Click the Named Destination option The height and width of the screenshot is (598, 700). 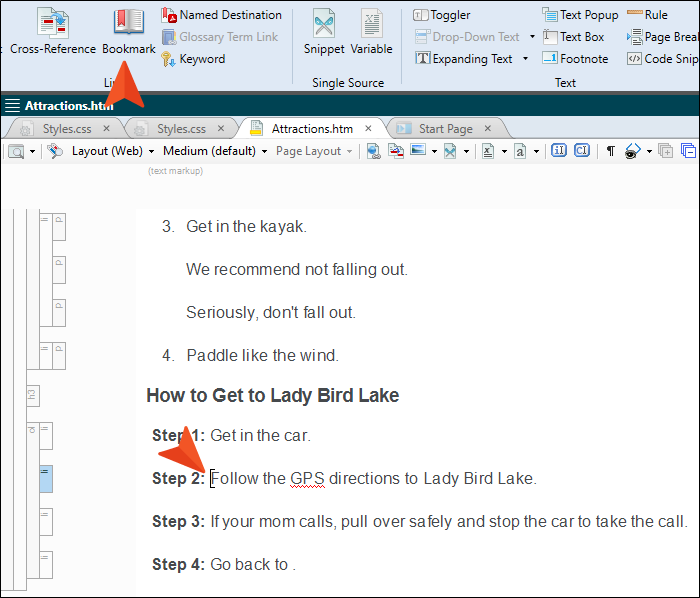pos(221,15)
